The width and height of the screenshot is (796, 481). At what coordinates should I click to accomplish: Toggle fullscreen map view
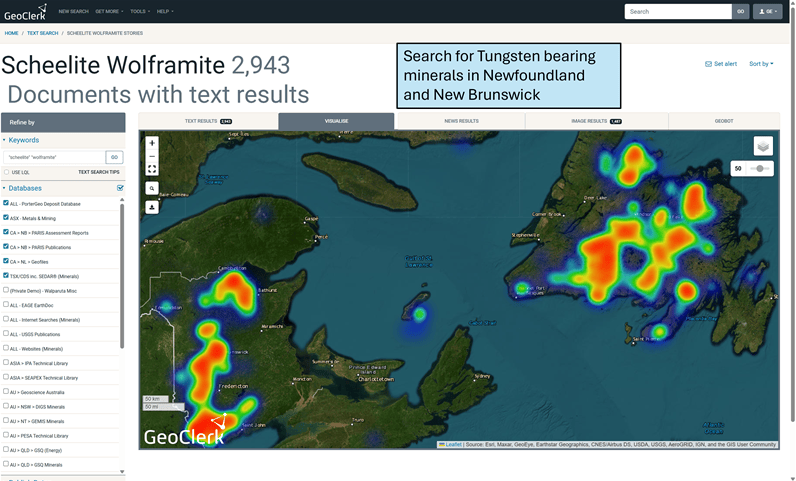(152, 169)
